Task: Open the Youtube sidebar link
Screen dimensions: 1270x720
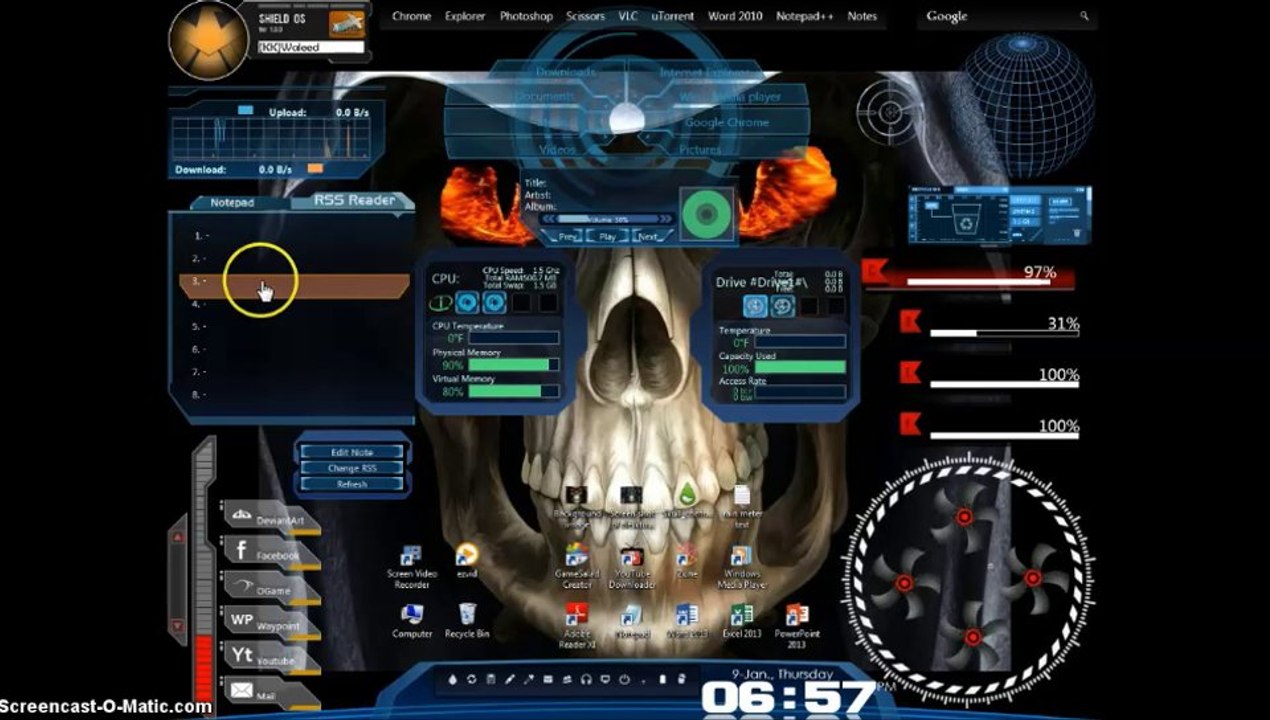Action: click(x=270, y=659)
